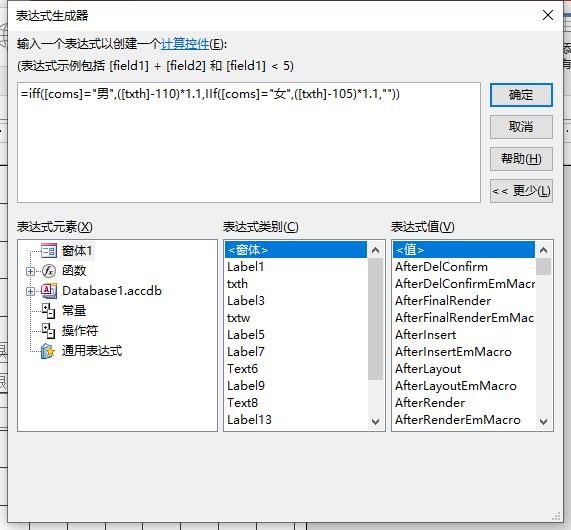The height and width of the screenshot is (530, 571).
Task: Confirm with the 确定 button
Action: tap(521, 95)
